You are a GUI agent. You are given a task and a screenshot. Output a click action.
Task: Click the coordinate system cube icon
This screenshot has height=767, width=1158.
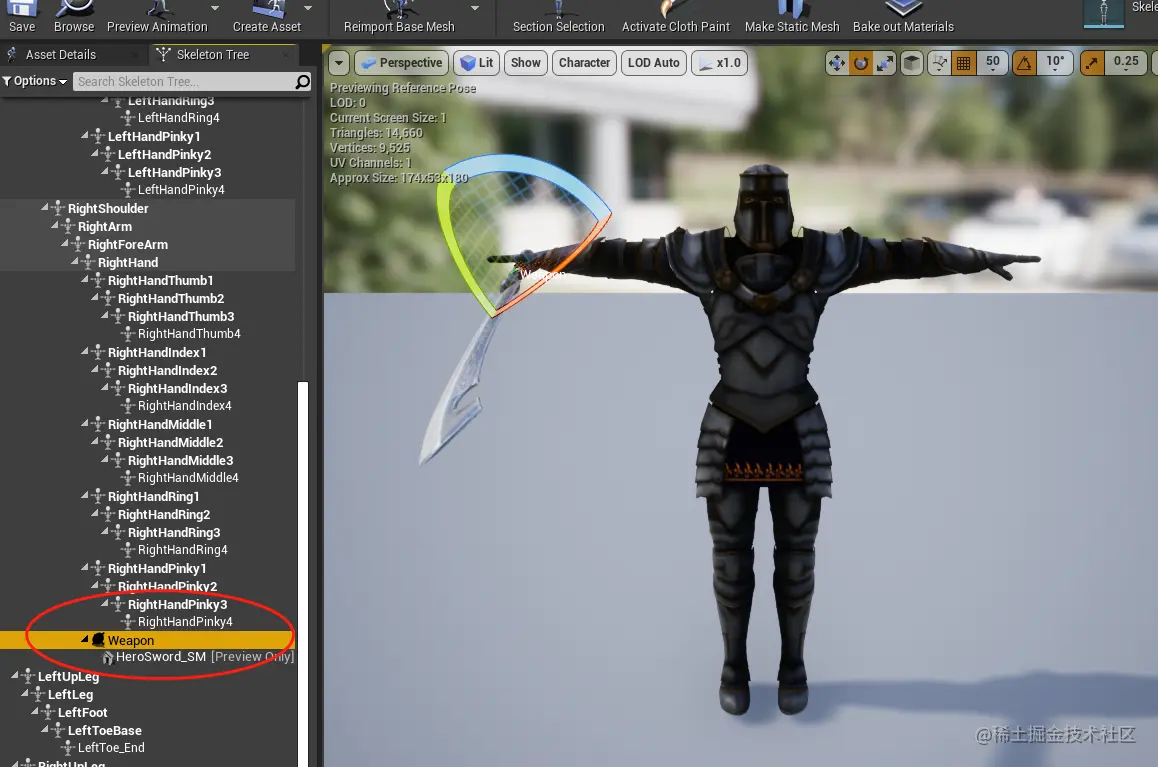tap(912, 63)
